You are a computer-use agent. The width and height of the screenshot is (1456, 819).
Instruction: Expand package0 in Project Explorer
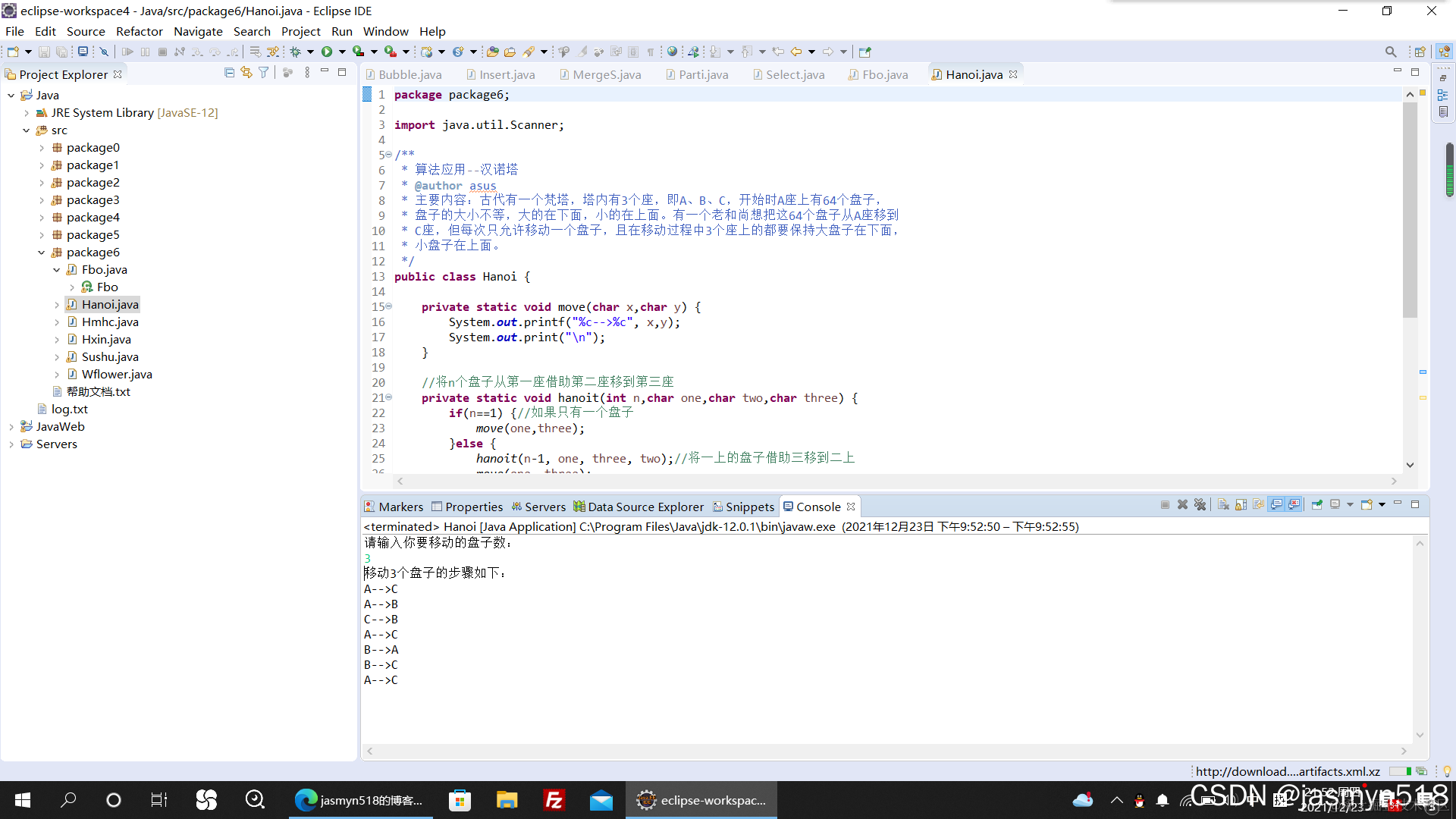point(42,148)
